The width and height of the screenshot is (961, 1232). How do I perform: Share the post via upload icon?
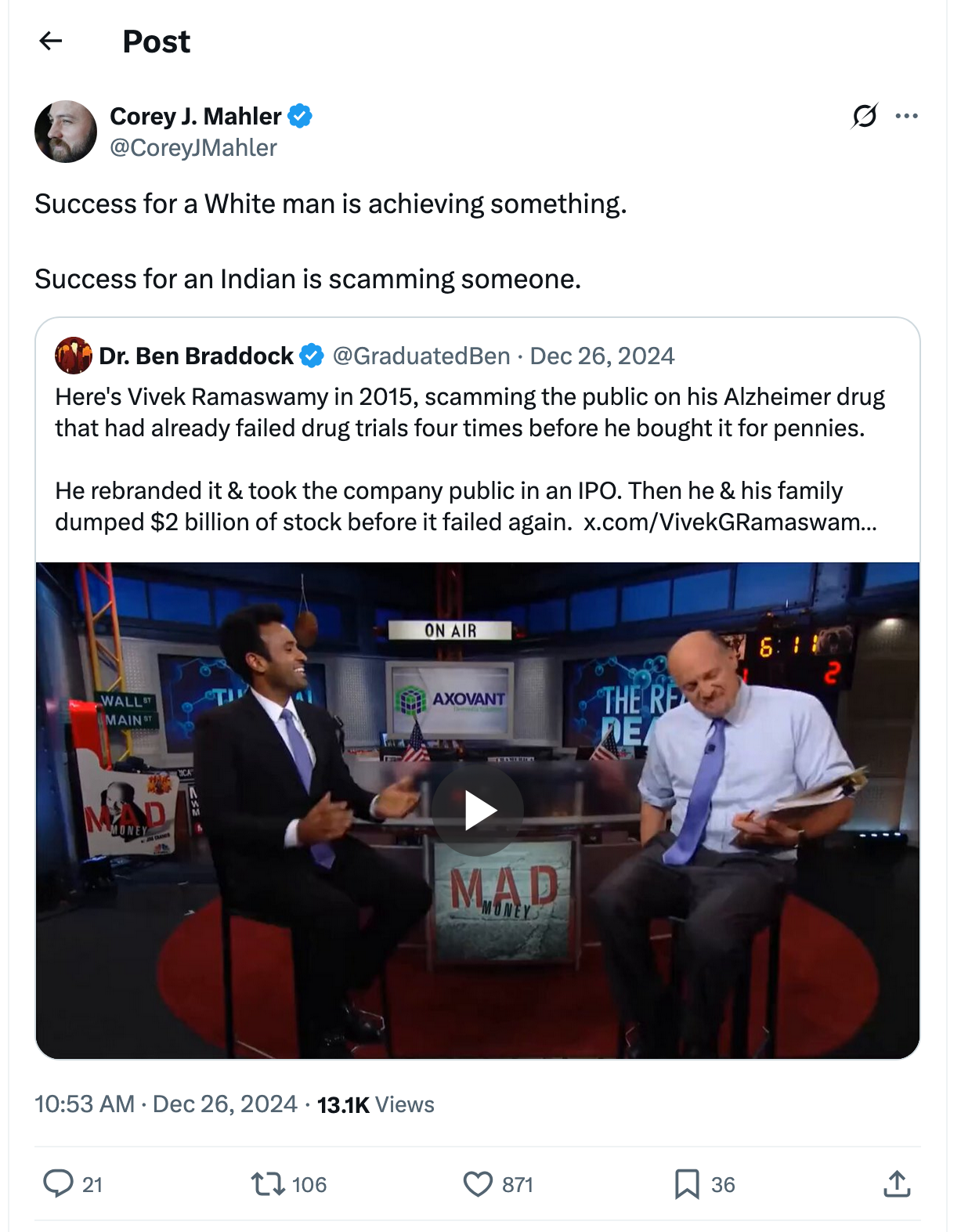tap(897, 1183)
